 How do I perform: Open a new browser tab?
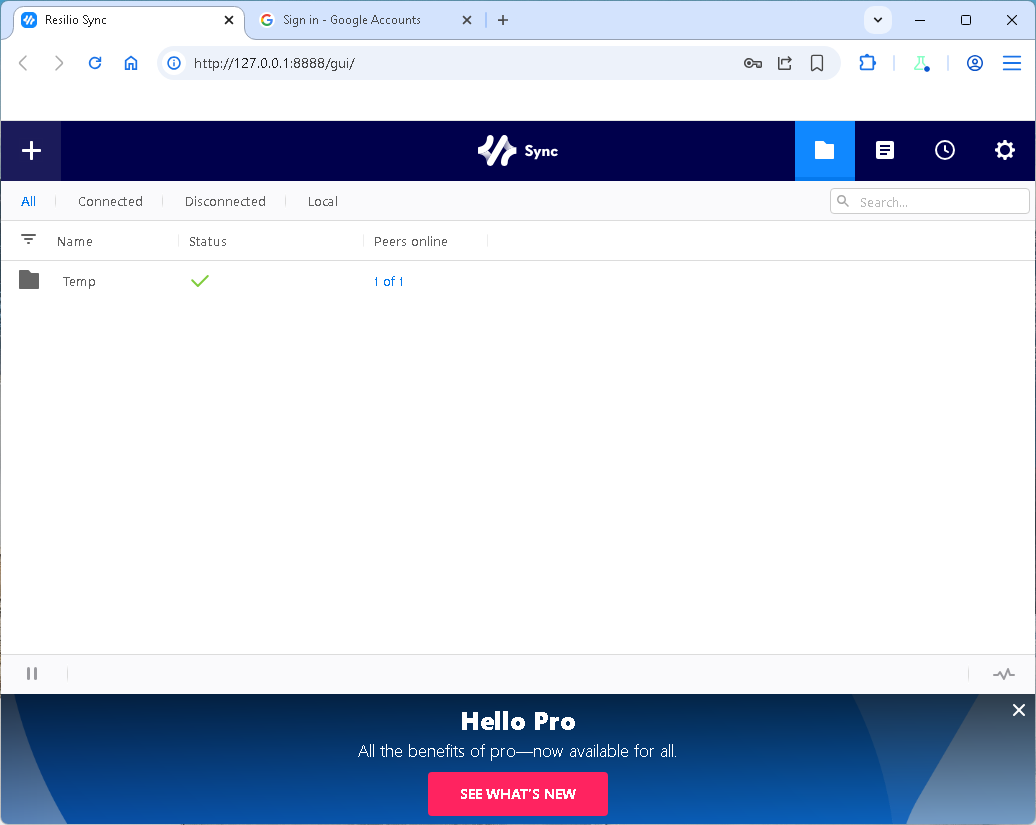pos(503,20)
